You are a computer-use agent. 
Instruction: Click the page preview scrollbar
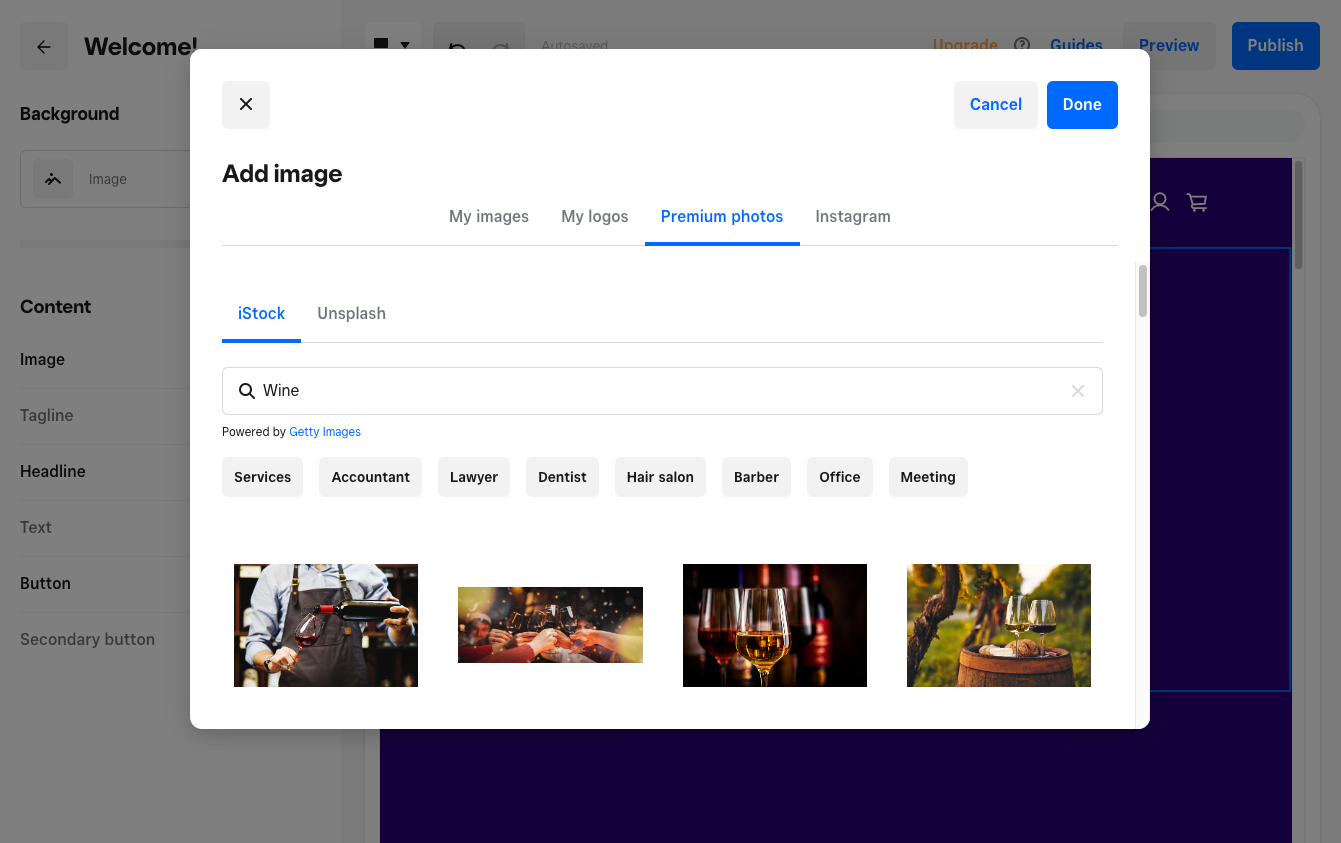pyautogui.click(x=1299, y=215)
